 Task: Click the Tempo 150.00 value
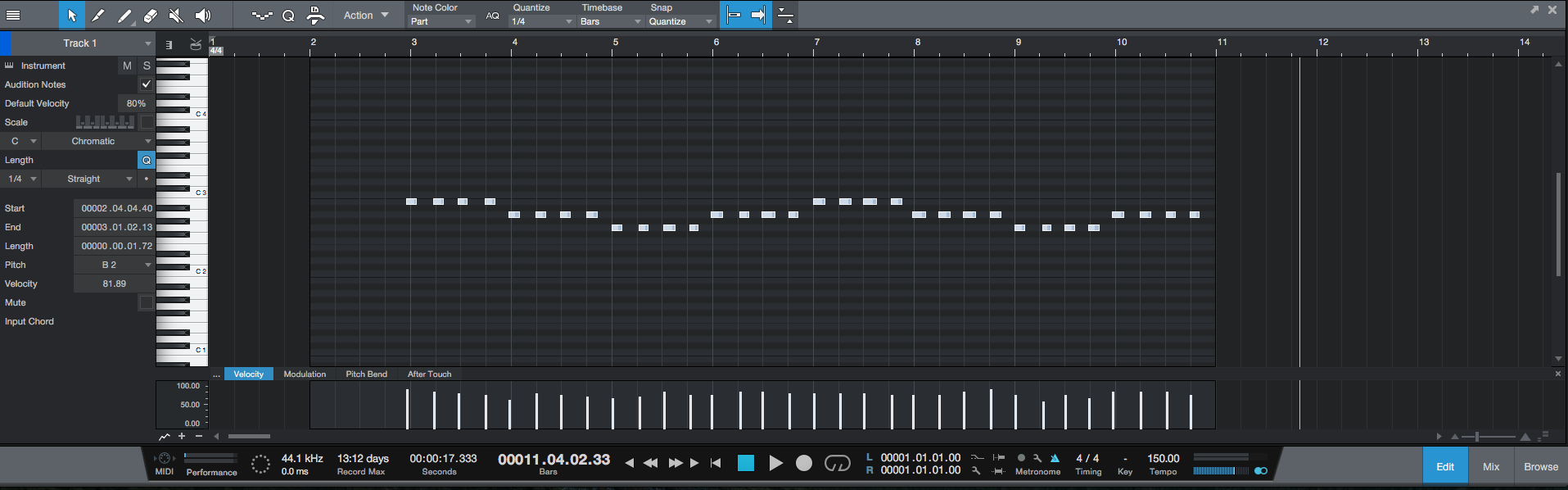point(1163,458)
